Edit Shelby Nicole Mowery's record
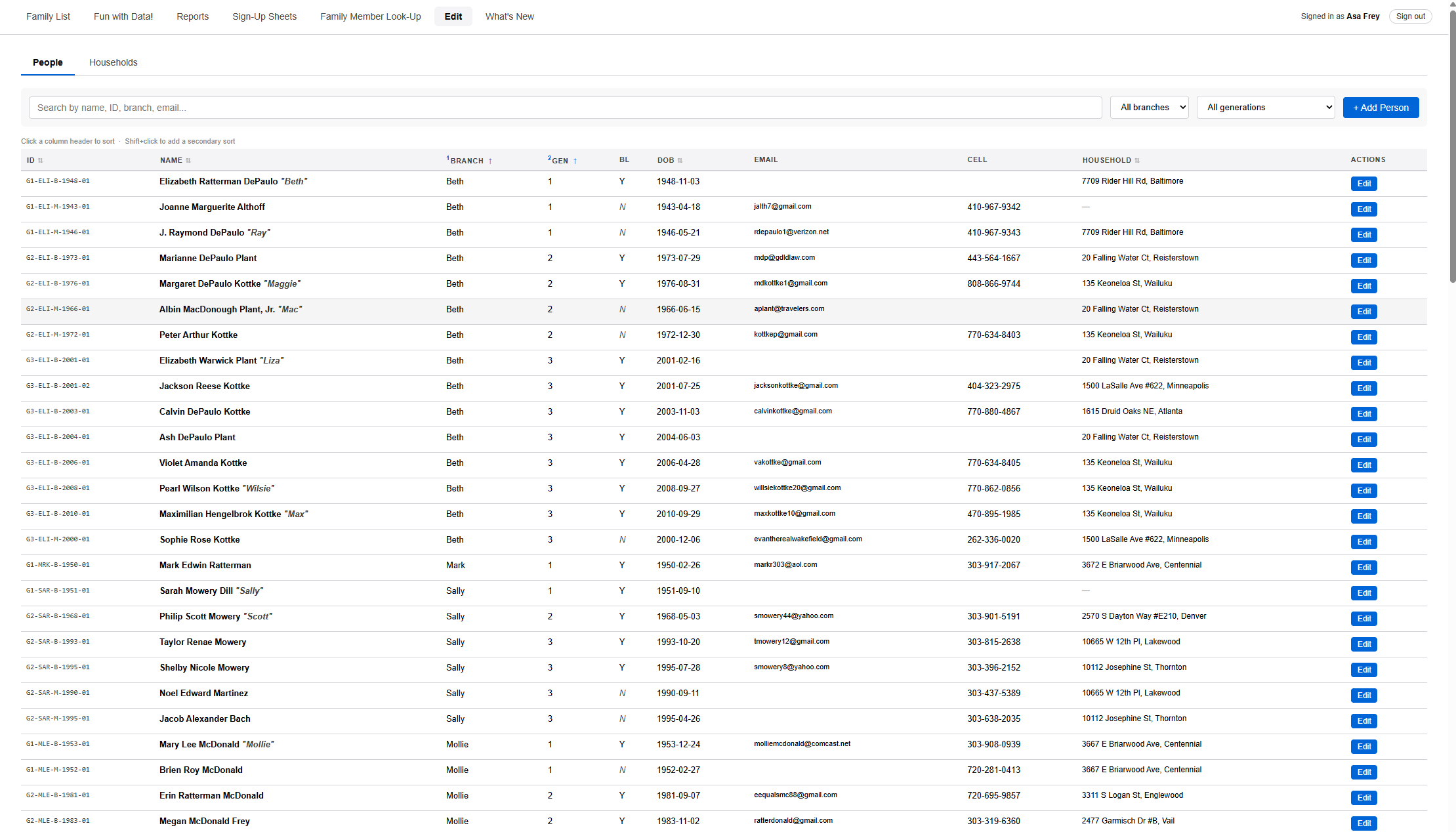This screenshot has width=1456, height=832. click(x=1363, y=670)
